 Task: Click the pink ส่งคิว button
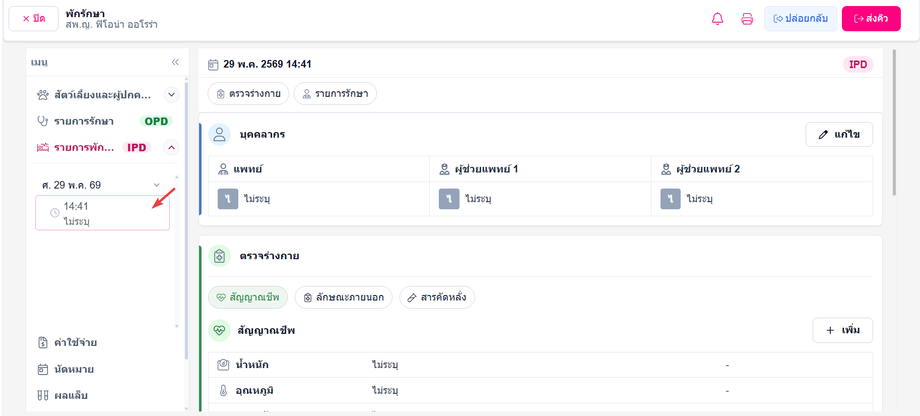tap(871, 19)
